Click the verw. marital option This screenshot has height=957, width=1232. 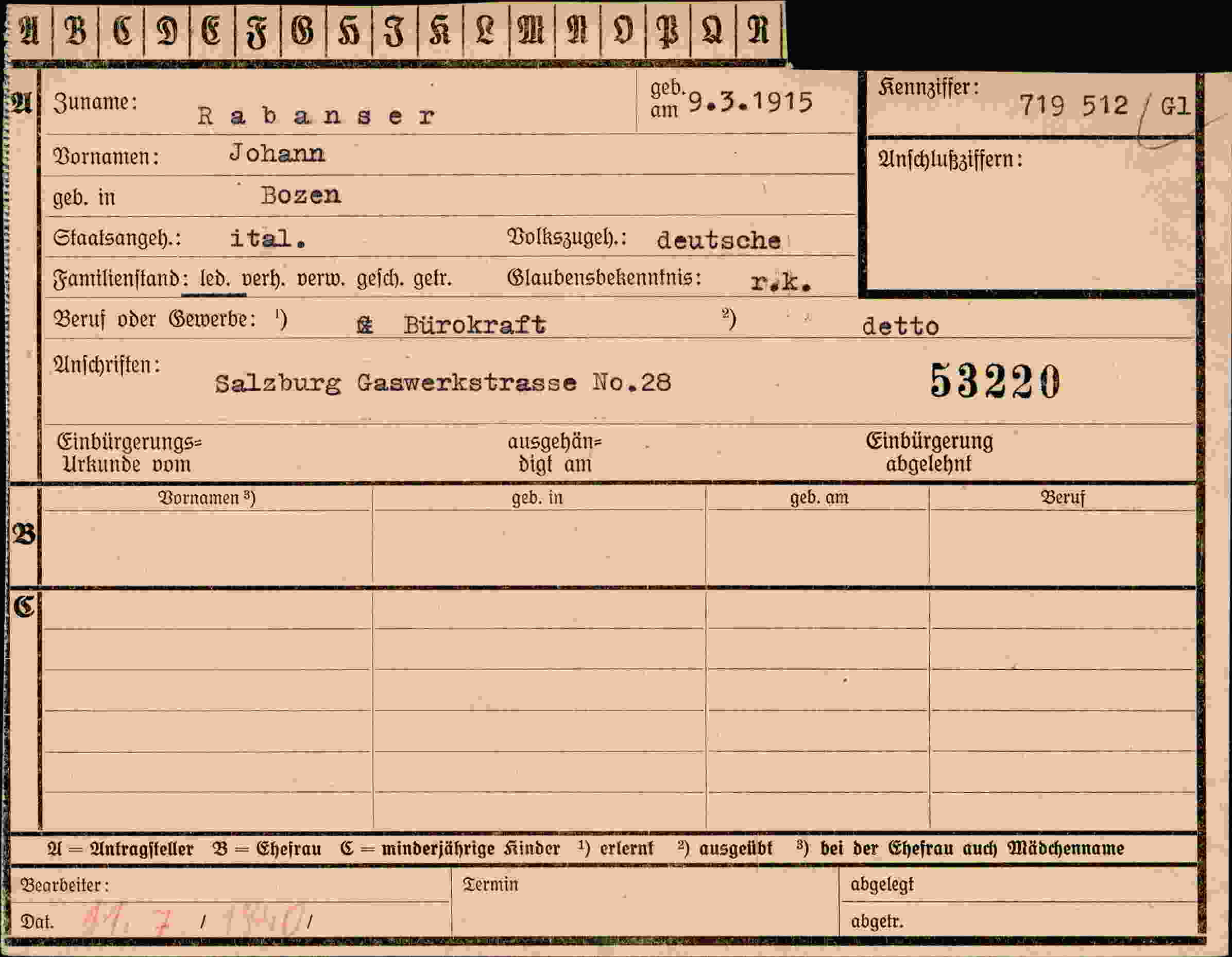pos(320,279)
